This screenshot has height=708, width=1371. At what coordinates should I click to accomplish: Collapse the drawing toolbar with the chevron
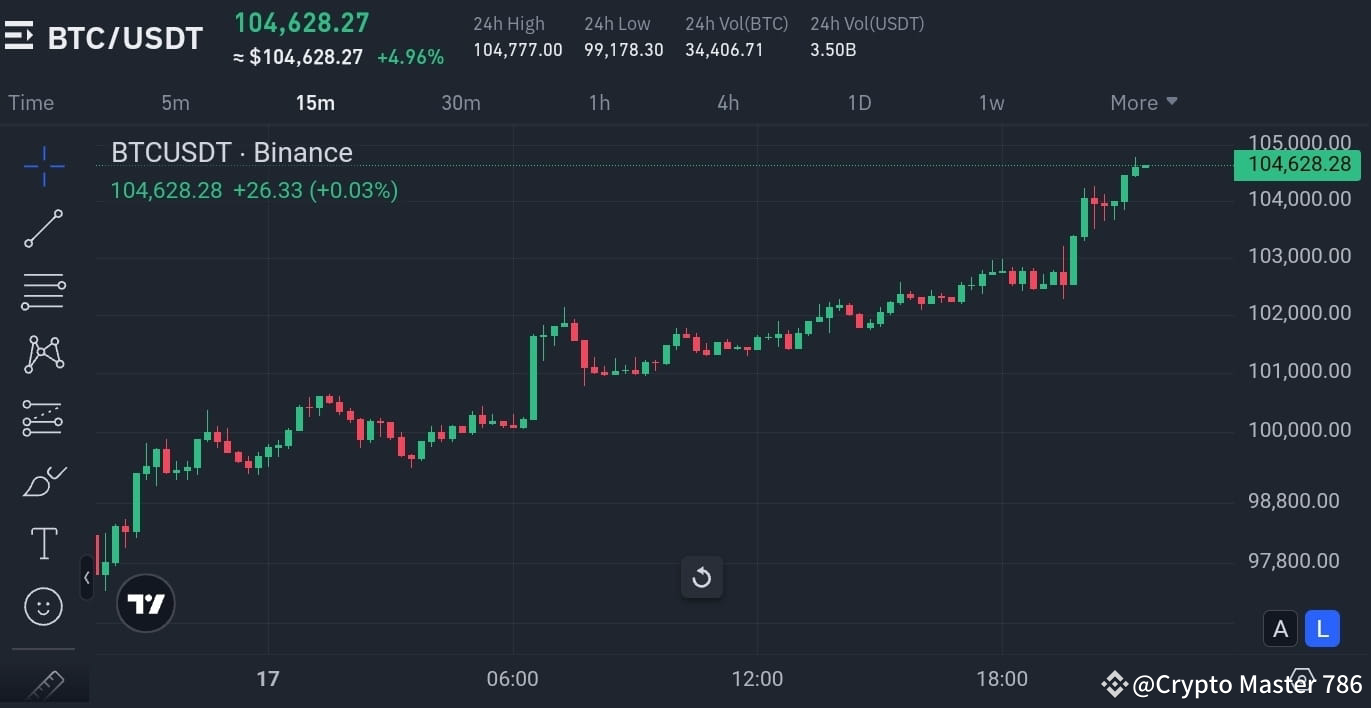tap(87, 577)
